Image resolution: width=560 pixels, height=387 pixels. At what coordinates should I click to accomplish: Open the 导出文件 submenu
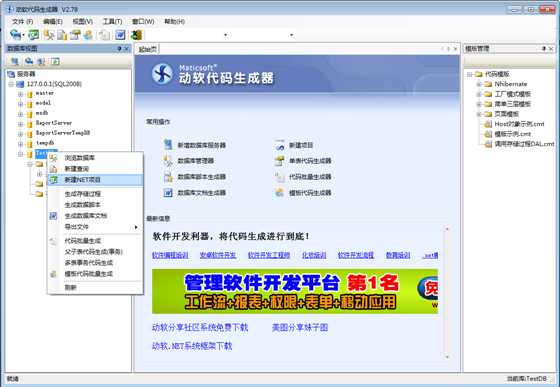(95, 227)
